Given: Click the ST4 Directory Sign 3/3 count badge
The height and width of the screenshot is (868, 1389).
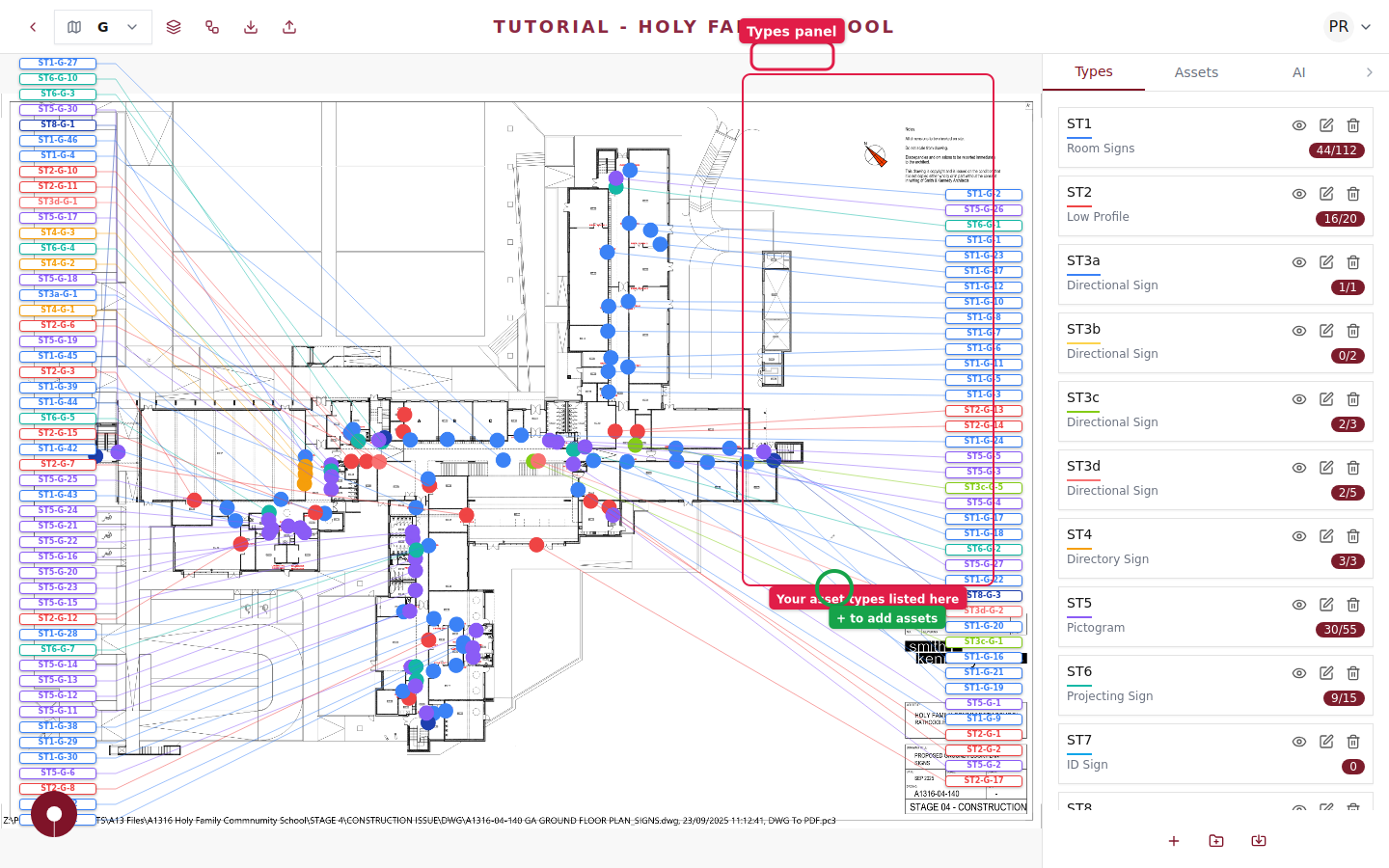Looking at the screenshot, I should [x=1348, y=561].
